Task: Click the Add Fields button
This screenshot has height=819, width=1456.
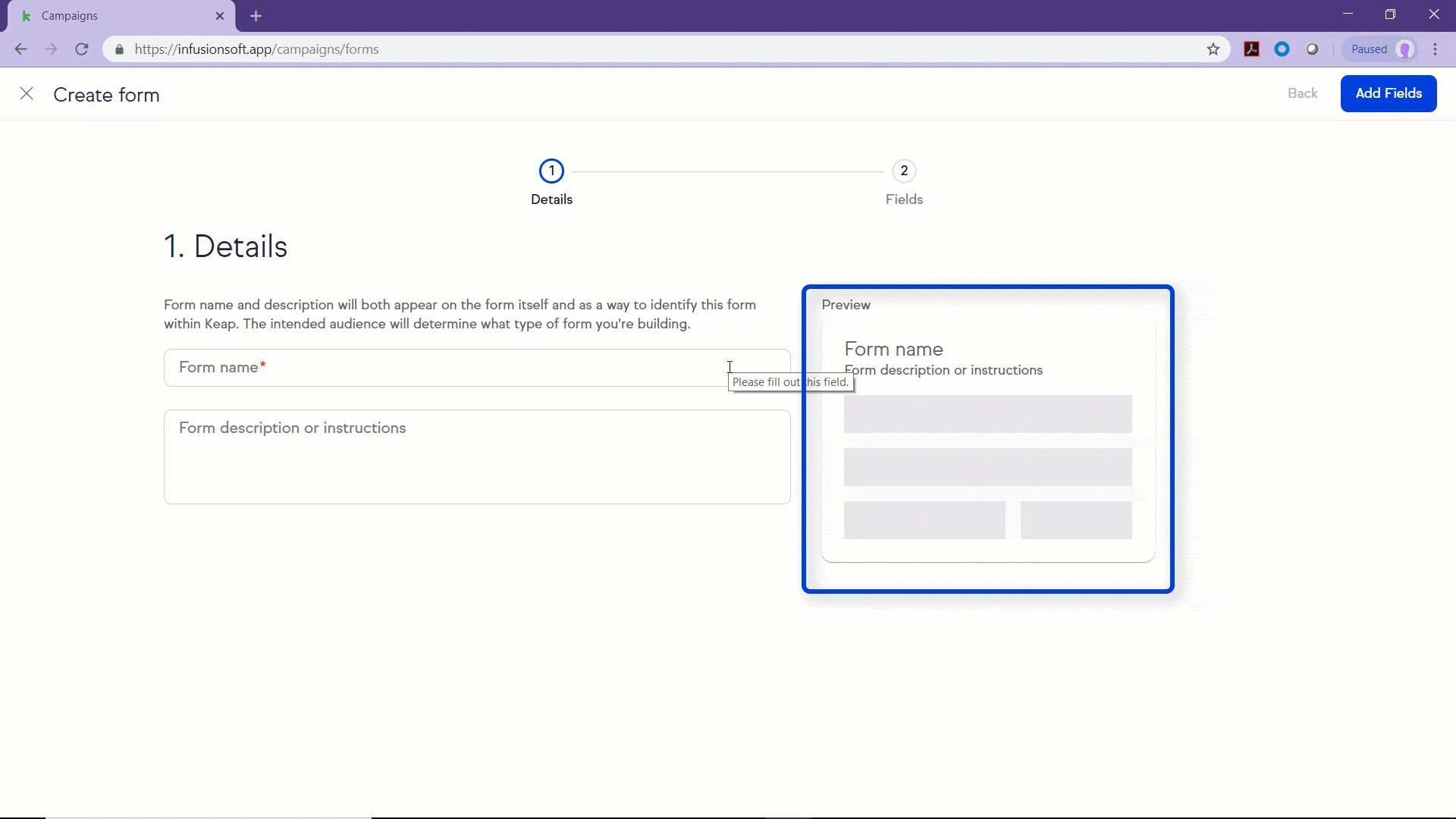Action: pos(1388,93)
